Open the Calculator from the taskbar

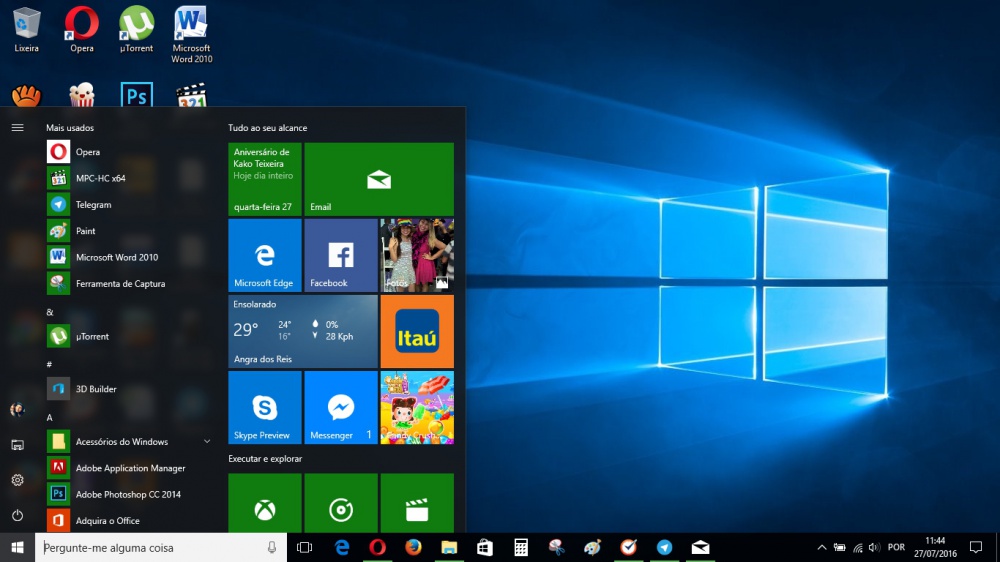521,547
